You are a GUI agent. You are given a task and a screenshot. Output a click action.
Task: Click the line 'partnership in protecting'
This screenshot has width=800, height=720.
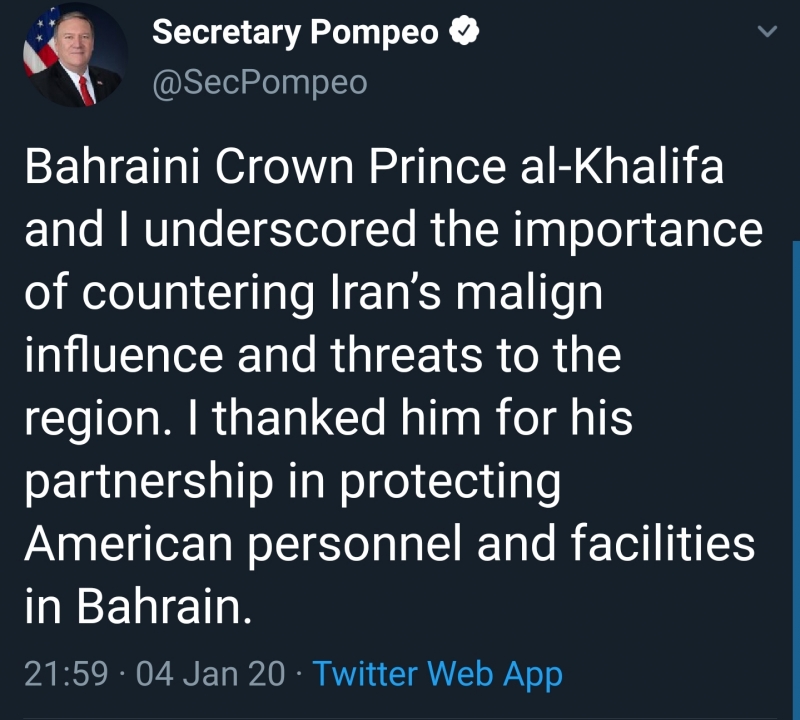pos(292,482)
